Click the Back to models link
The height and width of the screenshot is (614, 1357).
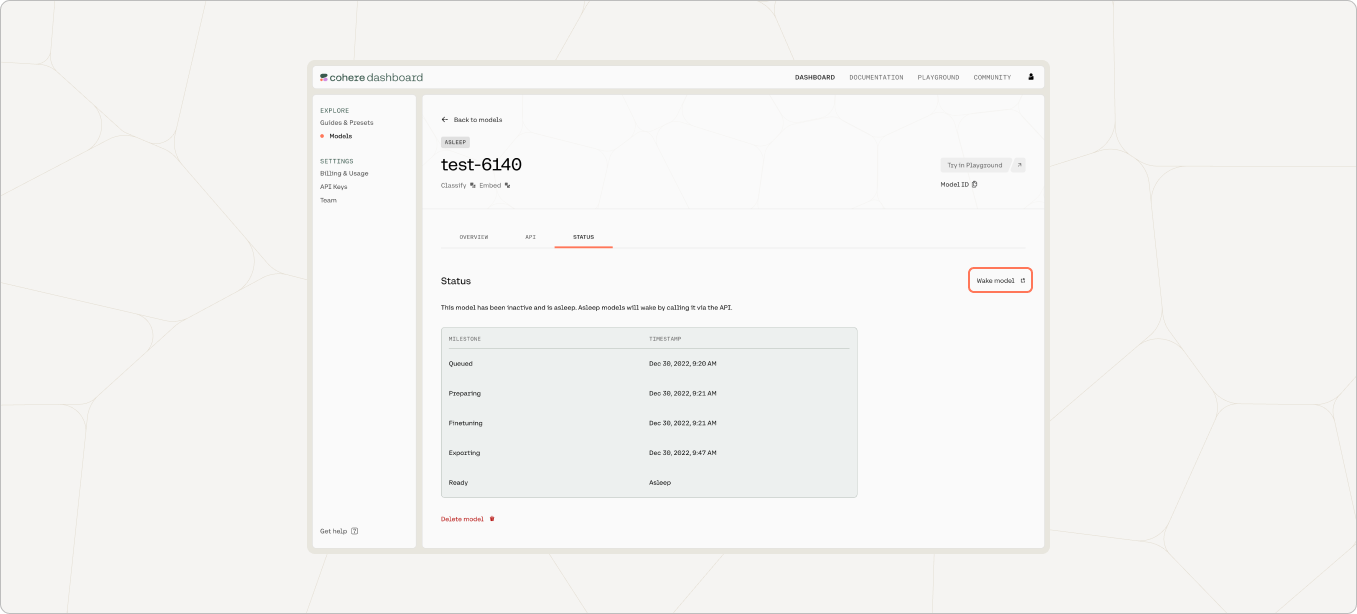[478, 120]
